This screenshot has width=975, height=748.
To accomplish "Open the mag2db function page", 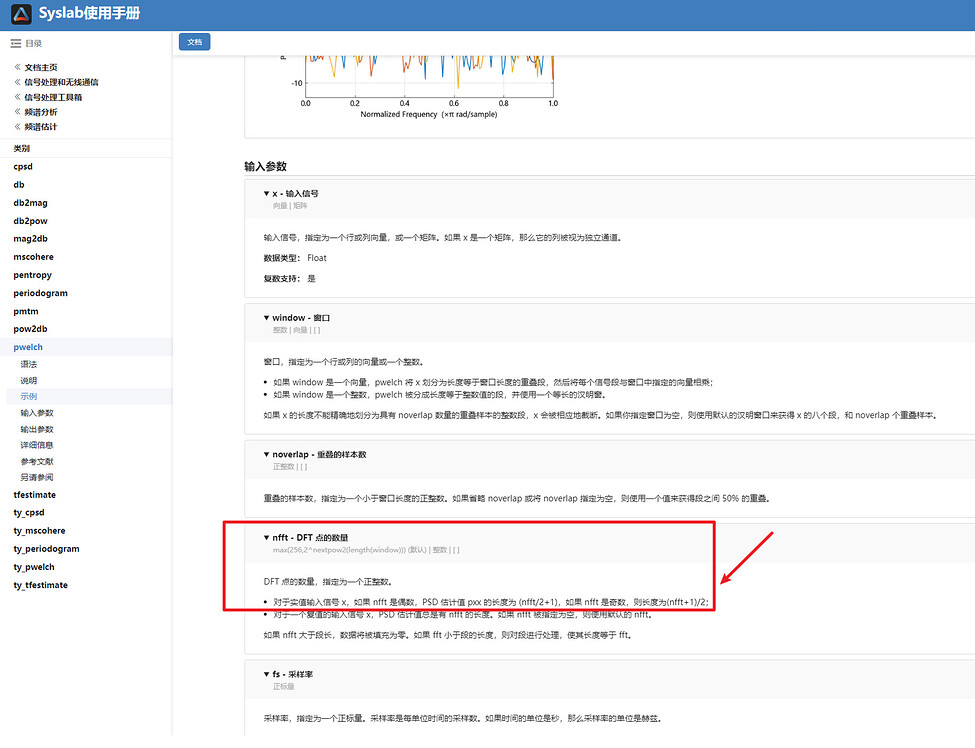I will pyautogui.click(x=30, y=239).
